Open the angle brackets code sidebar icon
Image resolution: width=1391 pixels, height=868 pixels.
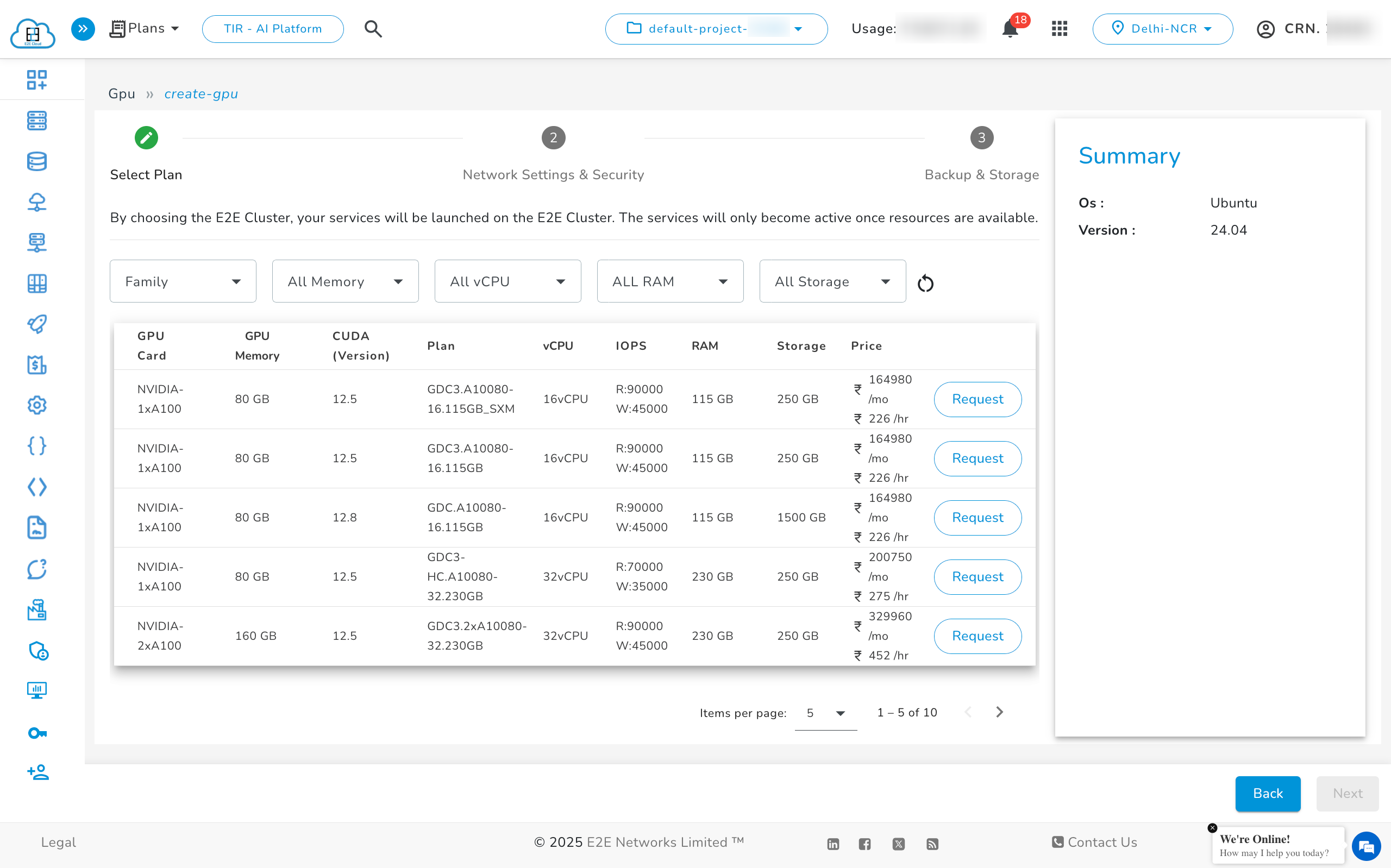coord(37,487)
